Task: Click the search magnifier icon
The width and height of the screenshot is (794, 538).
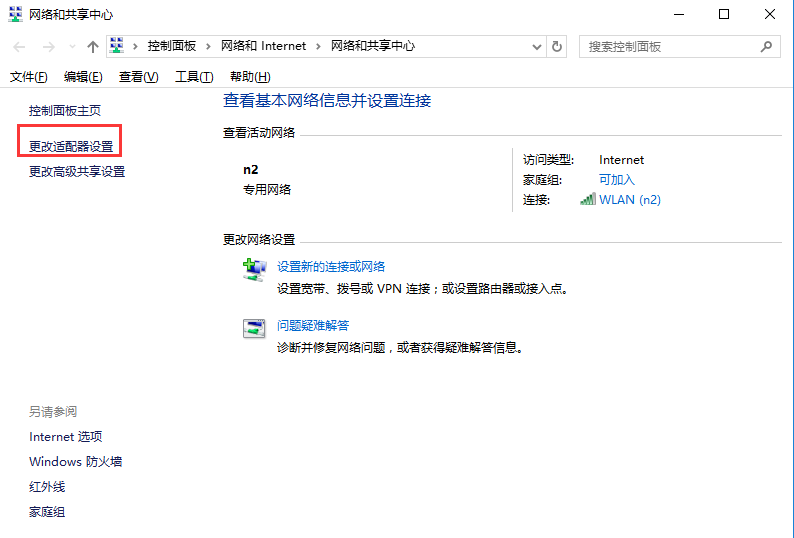Action: click(x=766, y=46)
